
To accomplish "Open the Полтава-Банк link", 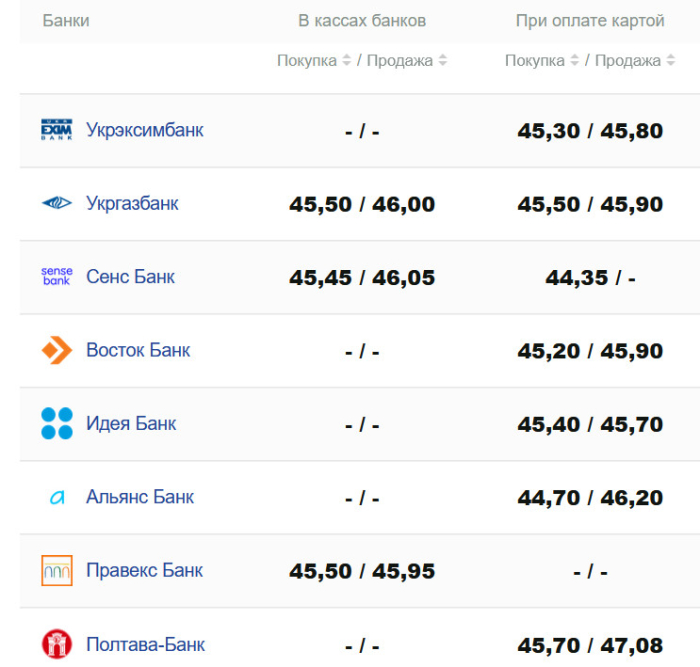I will point(146,643).
